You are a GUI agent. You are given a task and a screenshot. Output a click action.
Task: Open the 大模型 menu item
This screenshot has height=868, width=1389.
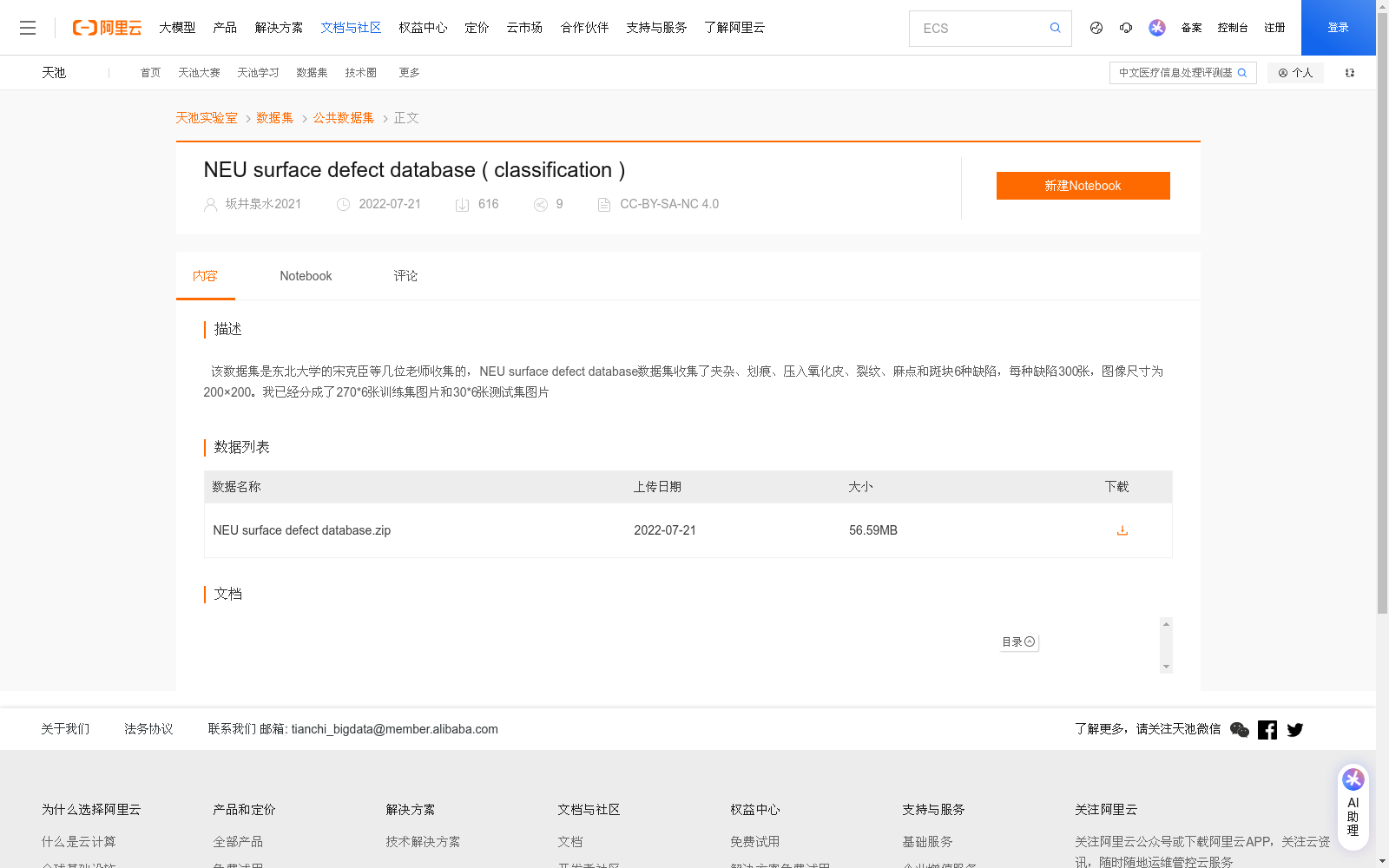point(177,28)
